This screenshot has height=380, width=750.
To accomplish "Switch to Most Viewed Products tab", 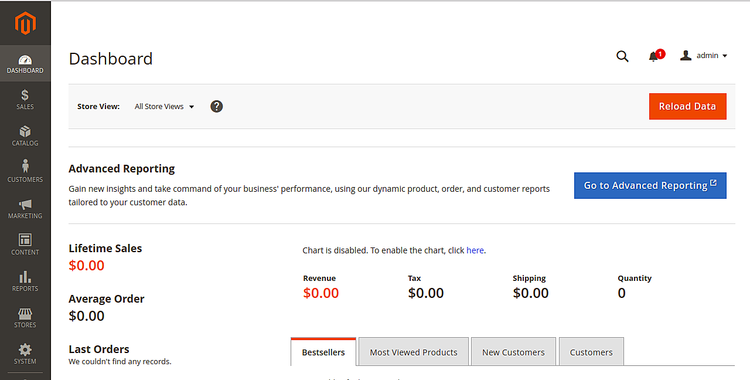I will (413, 352).
